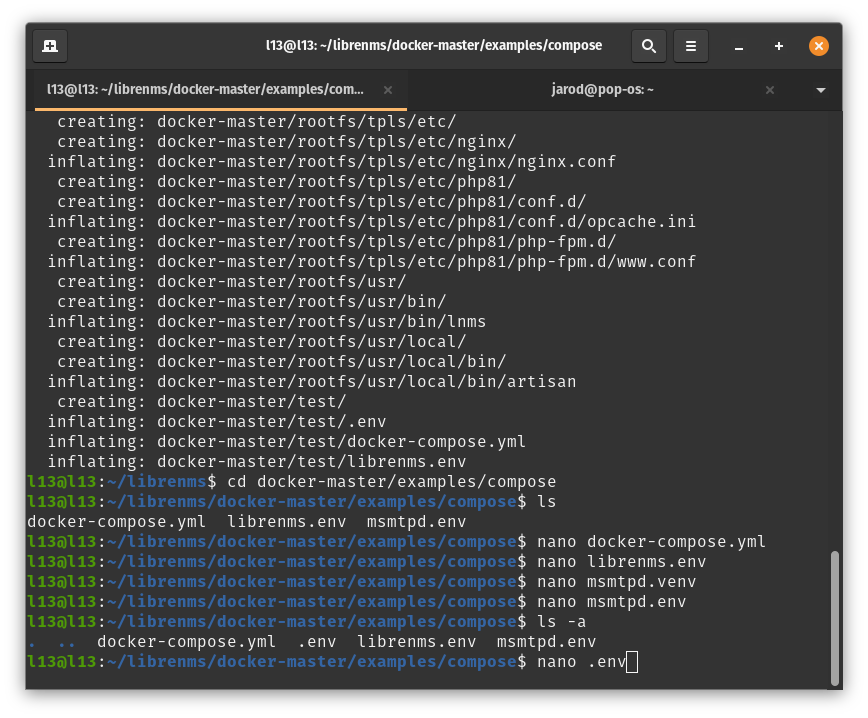The image size is (868, 718).
Task: Click line 'creating: docker-master/rootfs/tpls/etc/'
Action: (257, 122)
